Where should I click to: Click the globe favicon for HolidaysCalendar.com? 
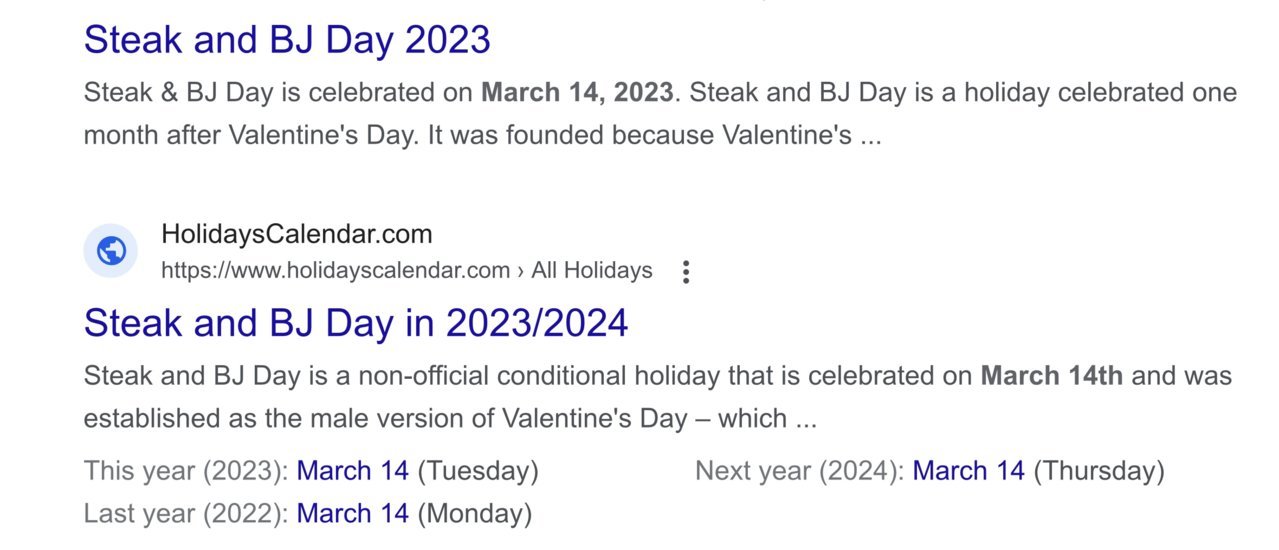click(x=111, y=251)
